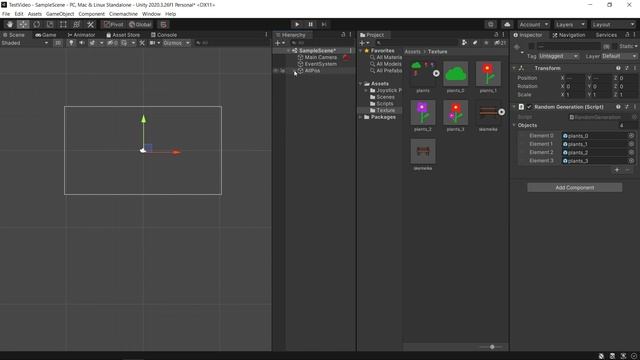The width and height of the screenshot is (640, 360).
Task: Open the Tag Untagged dropdown
Action: [x=559, y=56]
